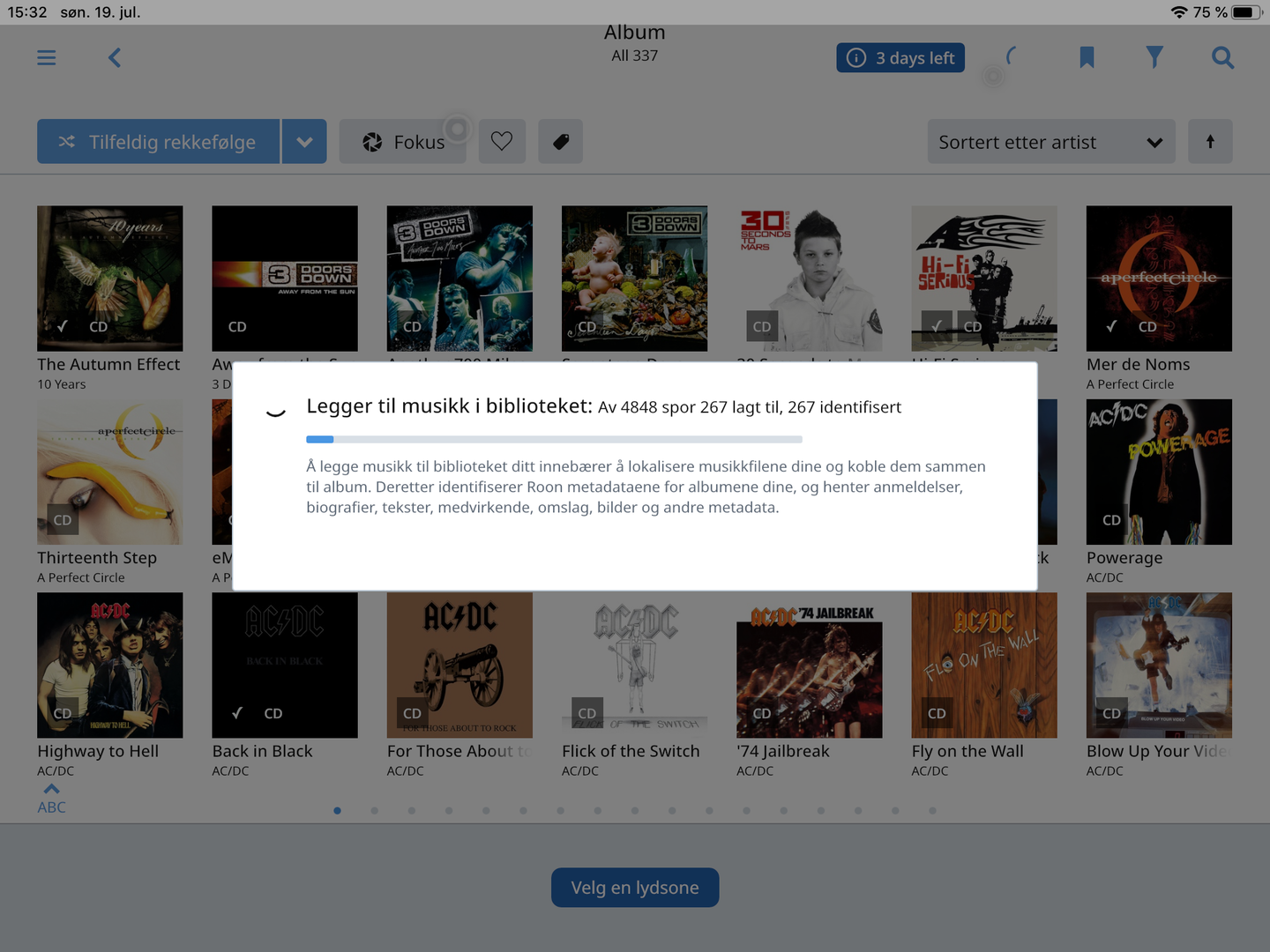Open Mer de Noms album cover
The height and width of the screenshot is (952, 1270).
pyautogui.click(x=1159, y=279)
